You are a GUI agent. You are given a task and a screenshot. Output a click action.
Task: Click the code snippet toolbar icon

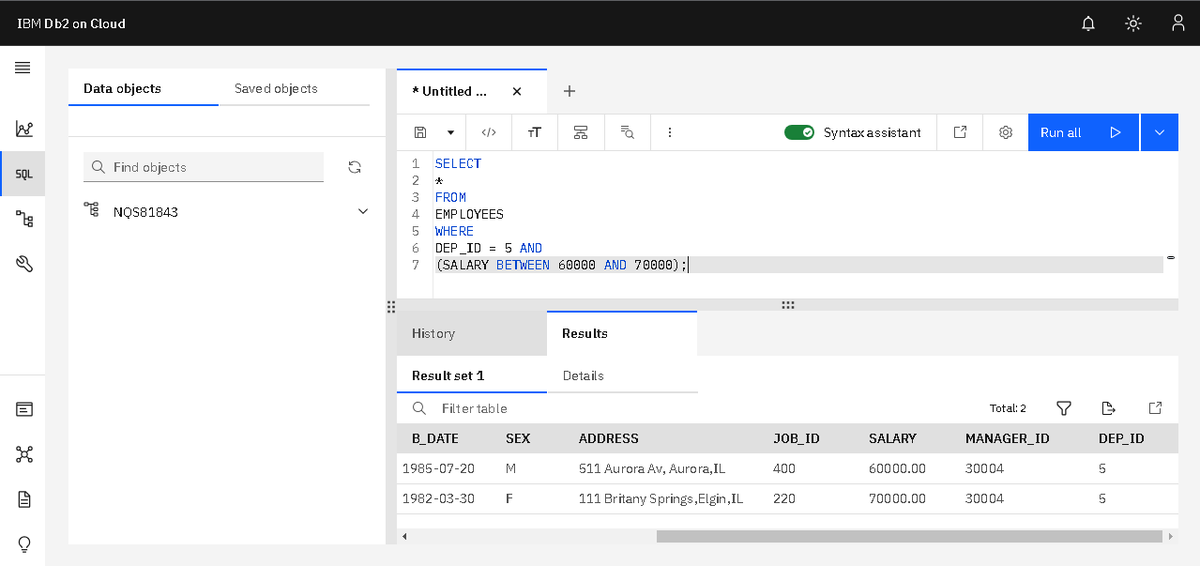coord(489,132)
